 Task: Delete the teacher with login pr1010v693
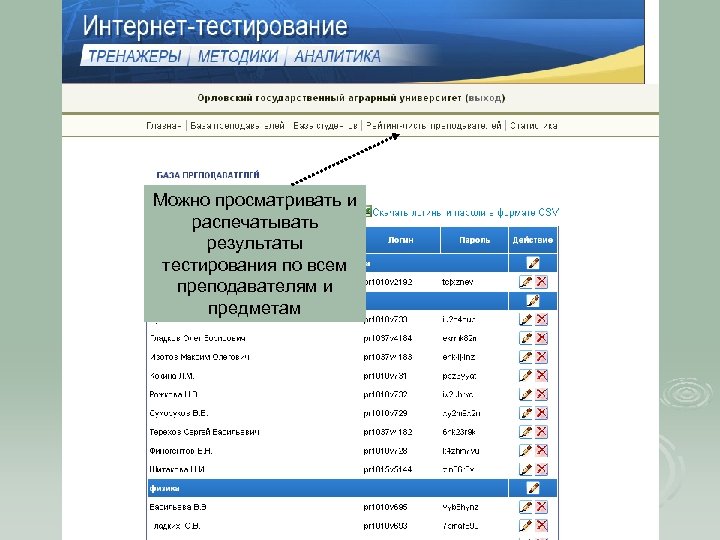[x=542, y=526]
